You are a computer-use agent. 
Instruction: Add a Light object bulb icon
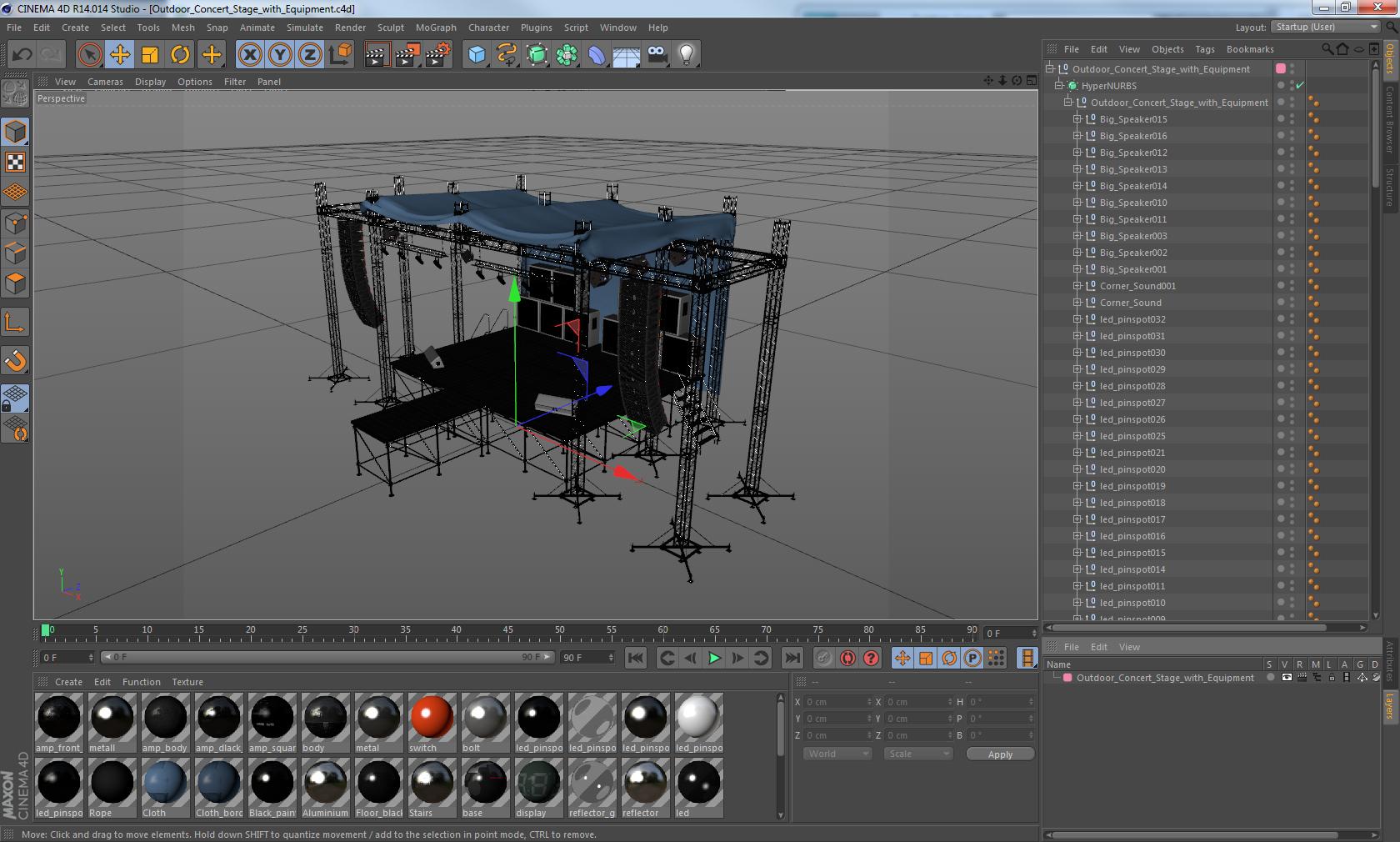[687, 55]
